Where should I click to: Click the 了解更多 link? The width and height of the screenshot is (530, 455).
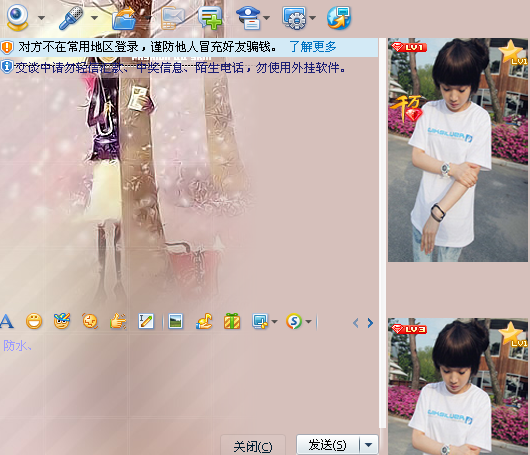coord(313,47)
